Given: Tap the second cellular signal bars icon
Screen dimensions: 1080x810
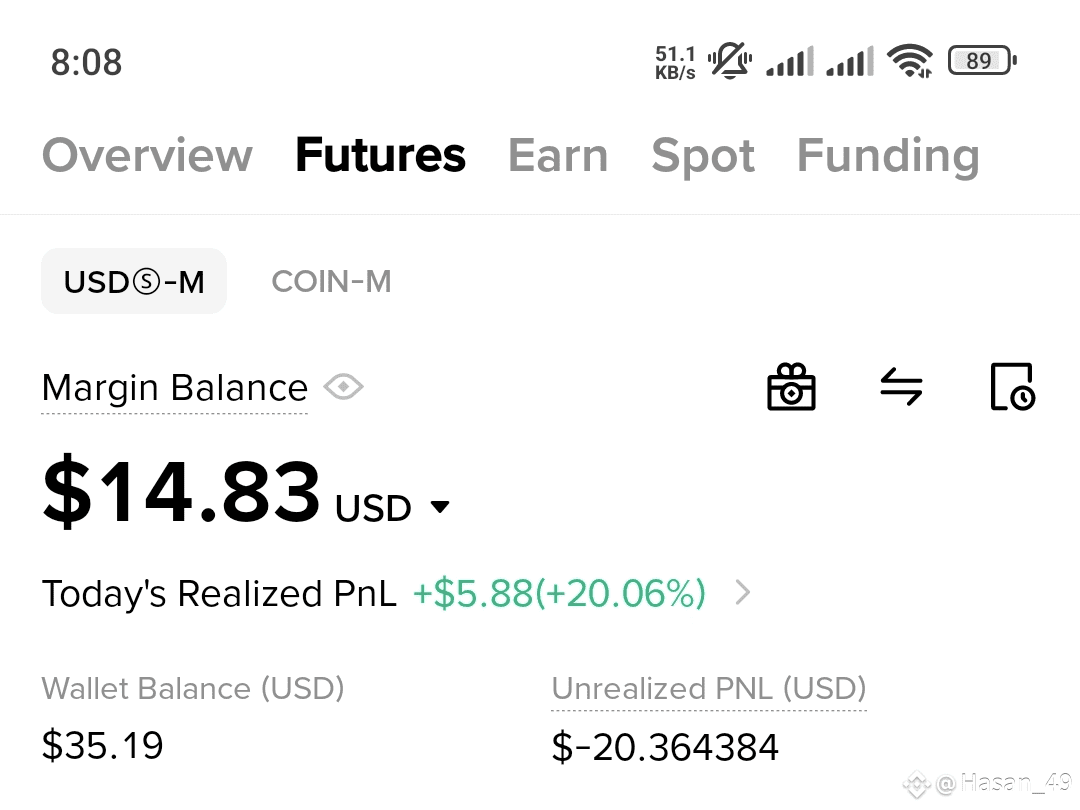Looking at the screenshot, I should click(x=850, y=61).
